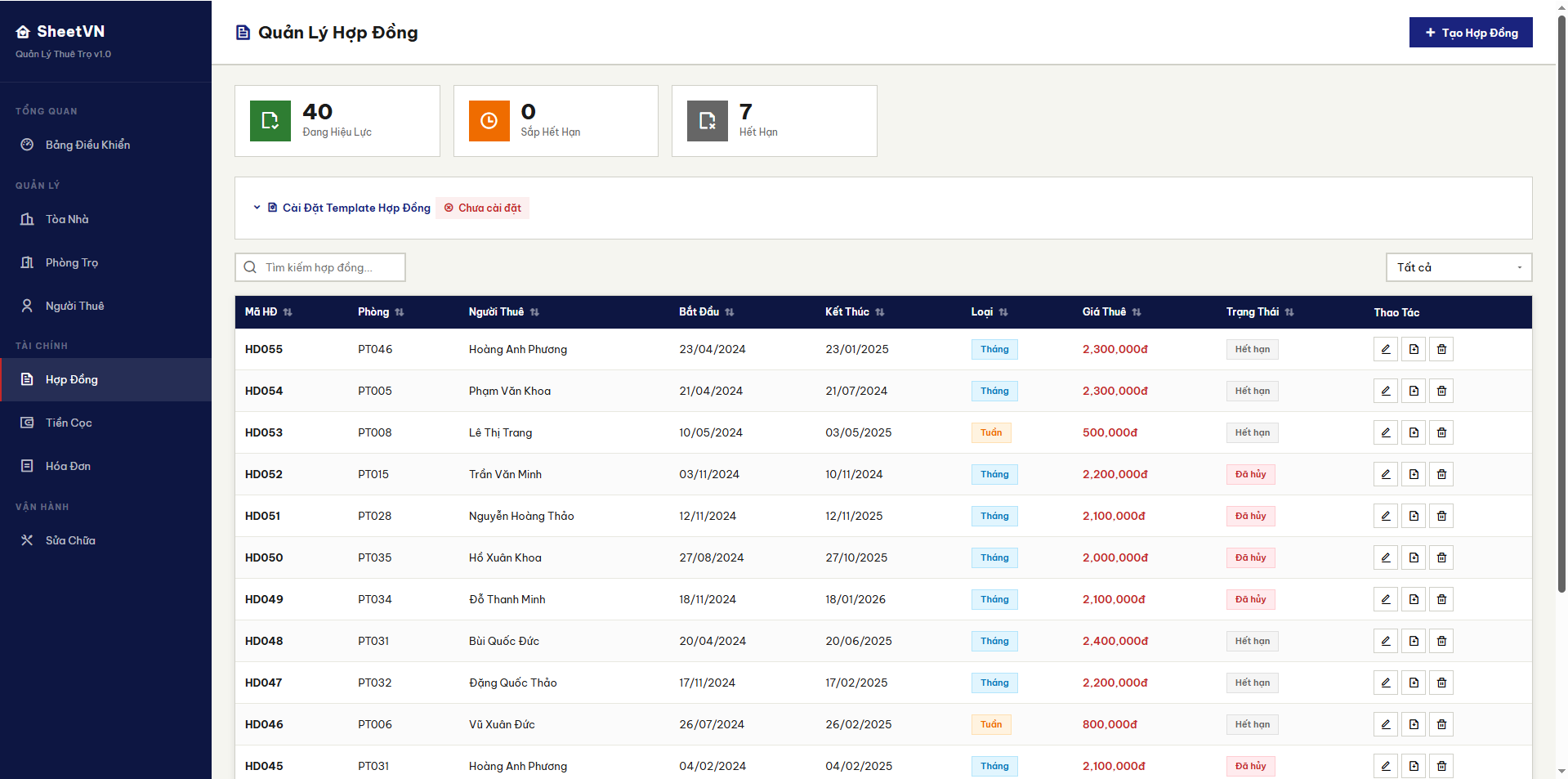
Task: Edit contract HD055 with pencil icon
Action: point(1386,349)
